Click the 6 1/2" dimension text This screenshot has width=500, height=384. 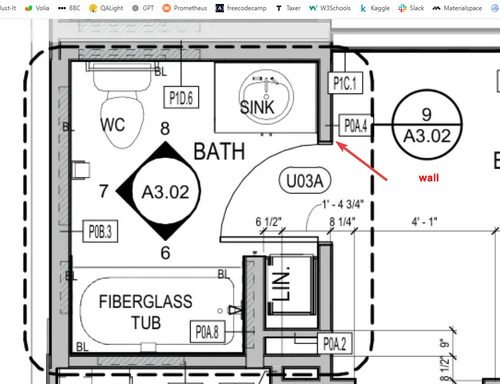pos(269,222)
